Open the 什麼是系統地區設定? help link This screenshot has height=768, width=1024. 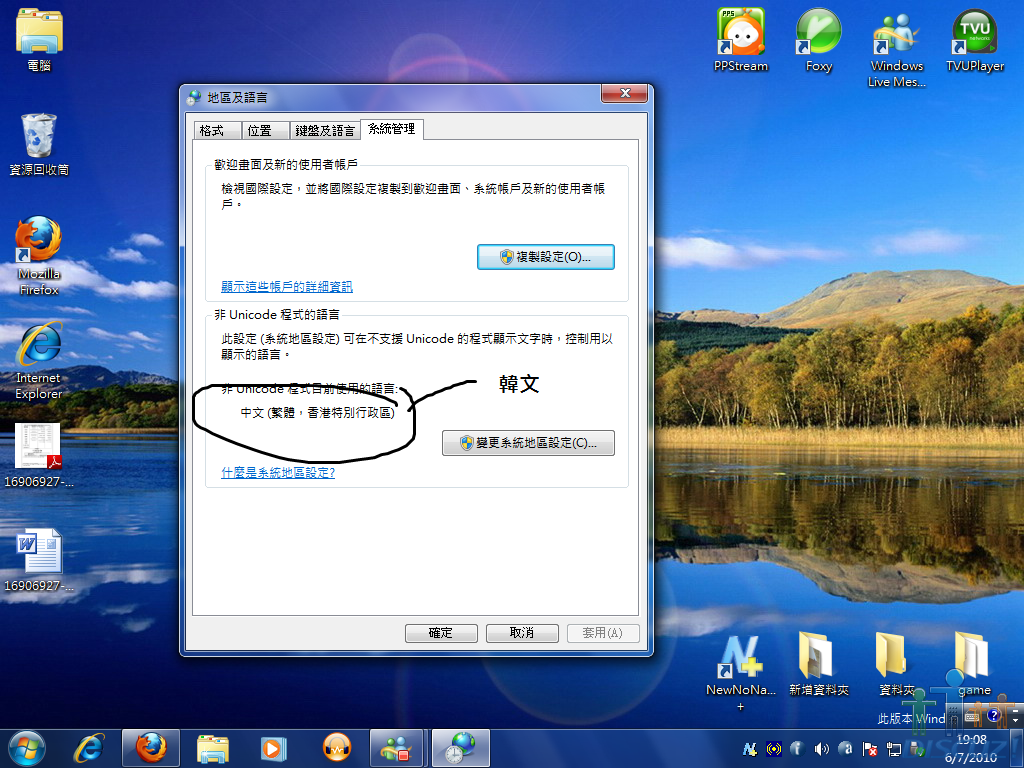(278, 472)
